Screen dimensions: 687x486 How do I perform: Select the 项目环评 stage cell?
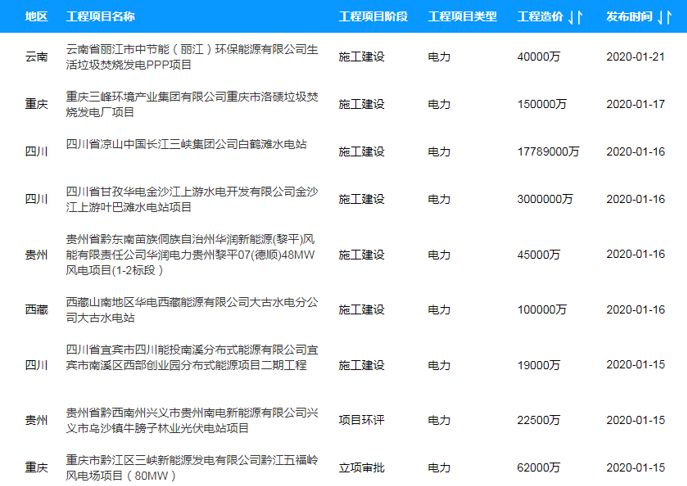click(361, 420)
